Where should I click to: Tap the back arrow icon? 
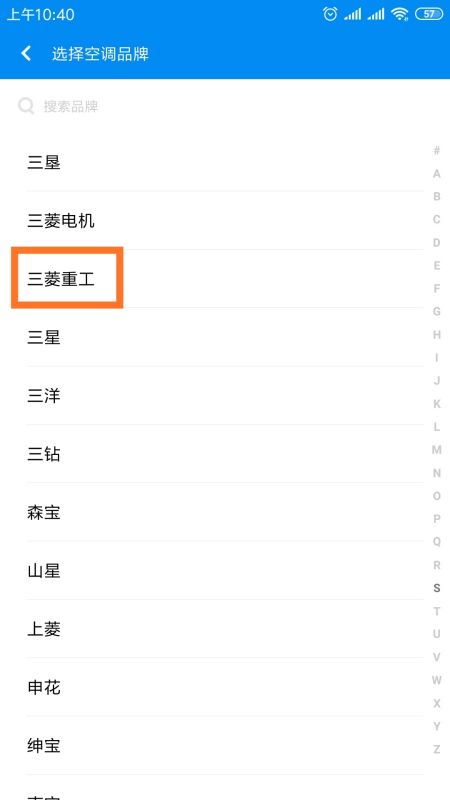coord(26,53)
